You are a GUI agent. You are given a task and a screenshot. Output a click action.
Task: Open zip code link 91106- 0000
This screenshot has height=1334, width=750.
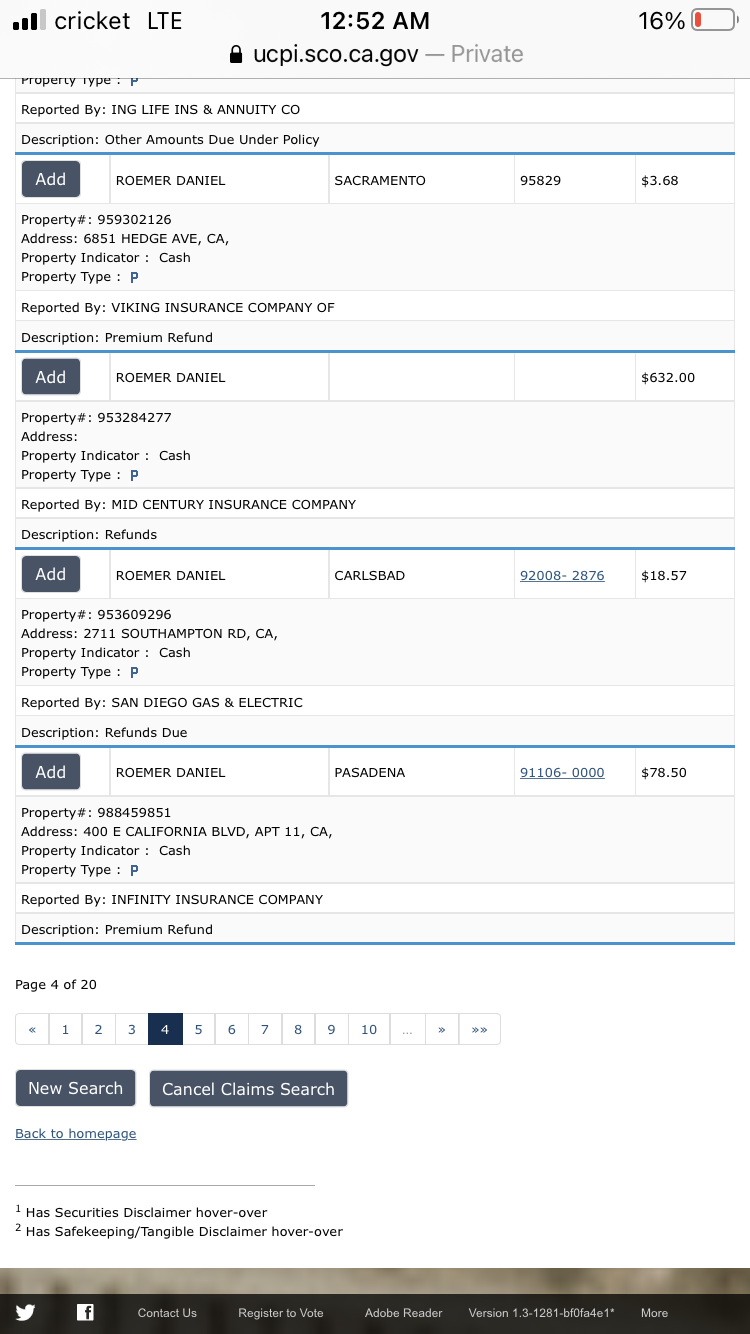(x=562, y=772)
